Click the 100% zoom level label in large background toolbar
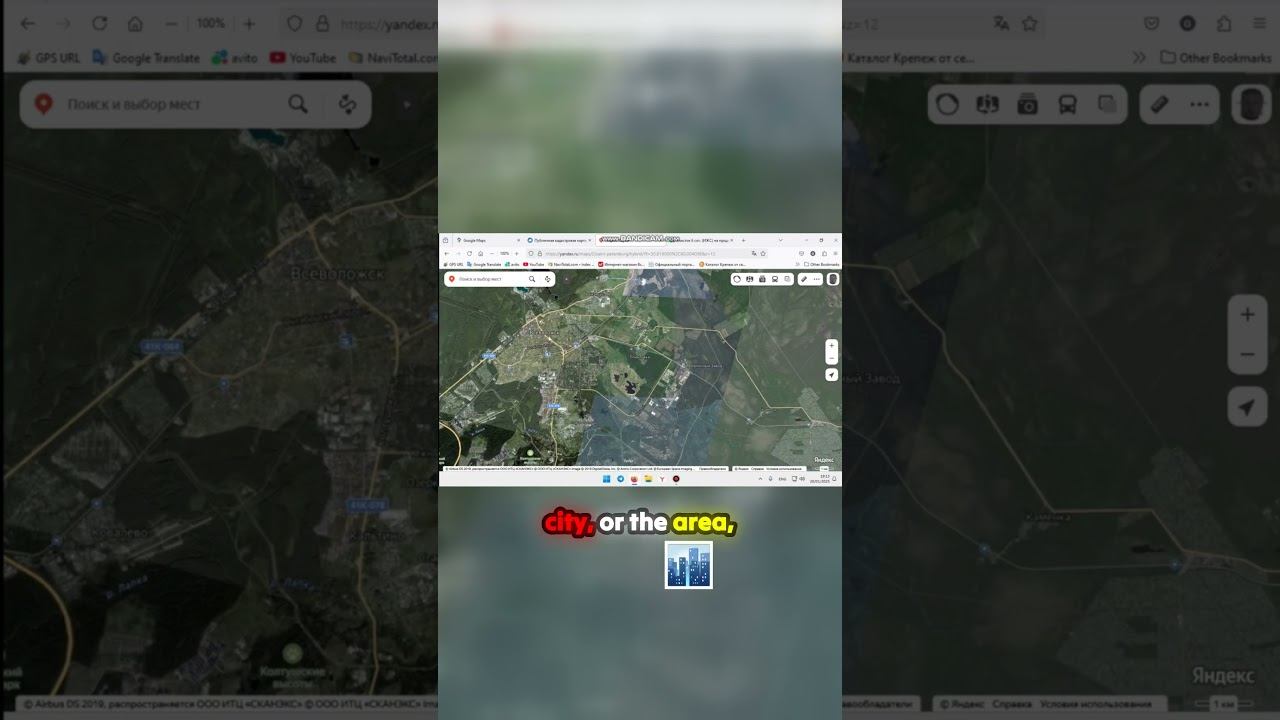The width and height of the screenshot is (1280, 720). (210, 23)
